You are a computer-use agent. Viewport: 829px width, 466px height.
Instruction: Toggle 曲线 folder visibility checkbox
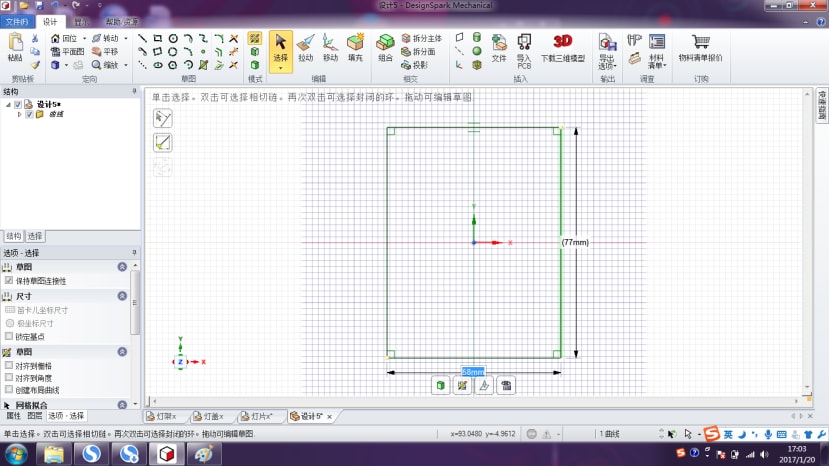(29, 114)
